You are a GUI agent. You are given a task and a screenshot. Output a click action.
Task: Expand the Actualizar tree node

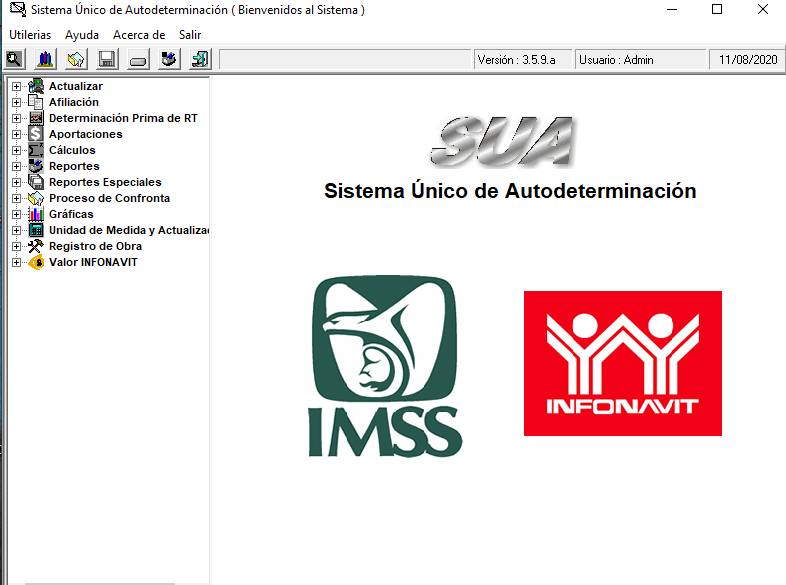[x=16, y=87]
